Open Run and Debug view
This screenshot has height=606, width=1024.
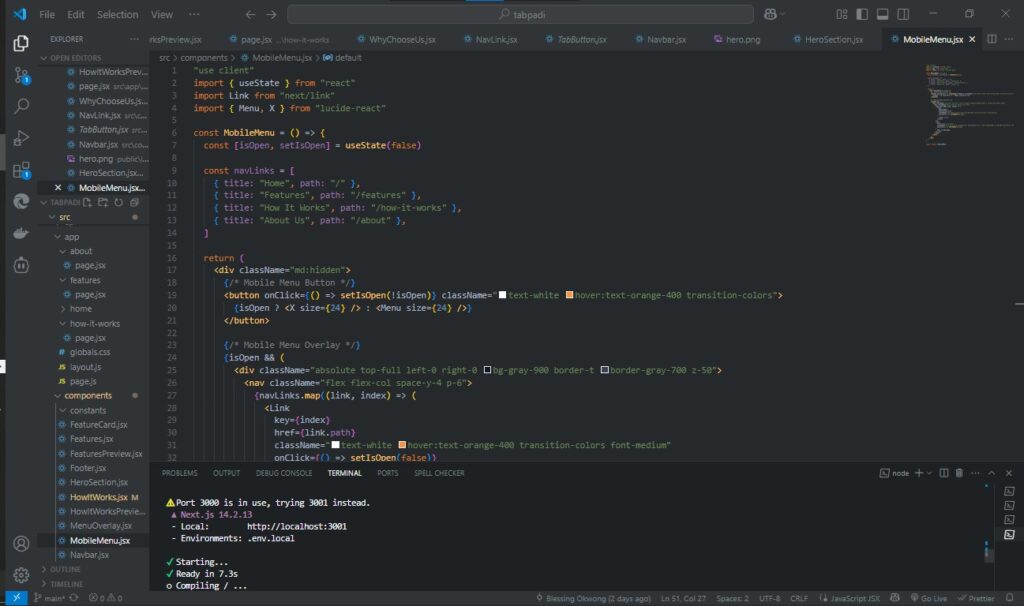(x=21, y=138)
